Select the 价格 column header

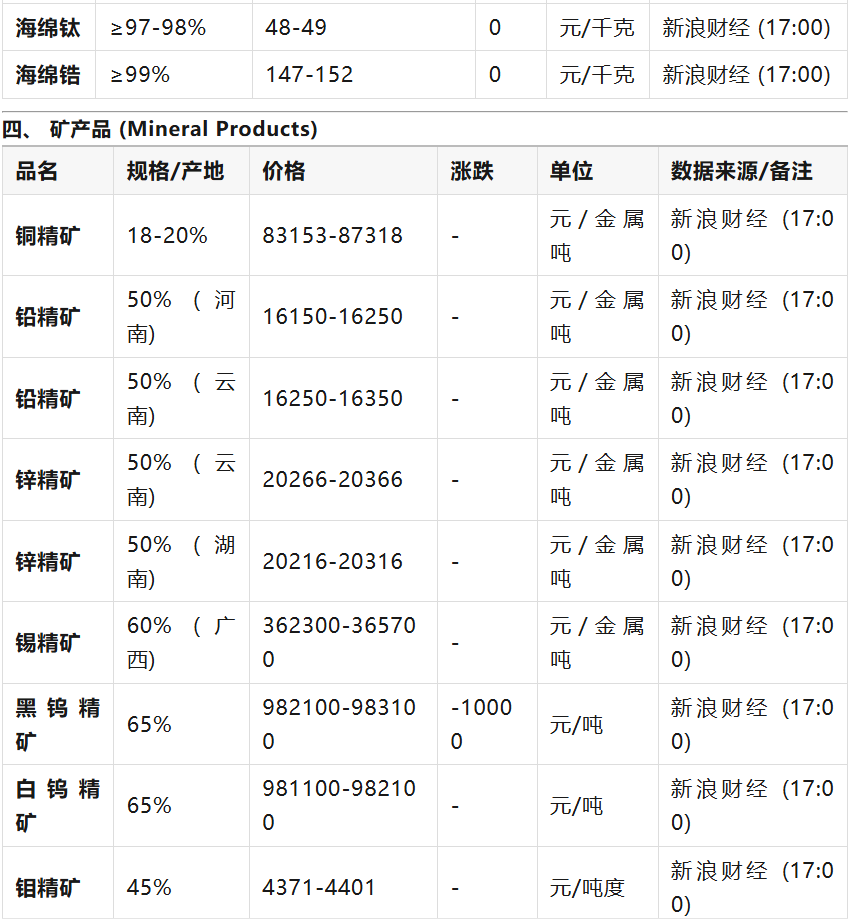click(284, 171)
